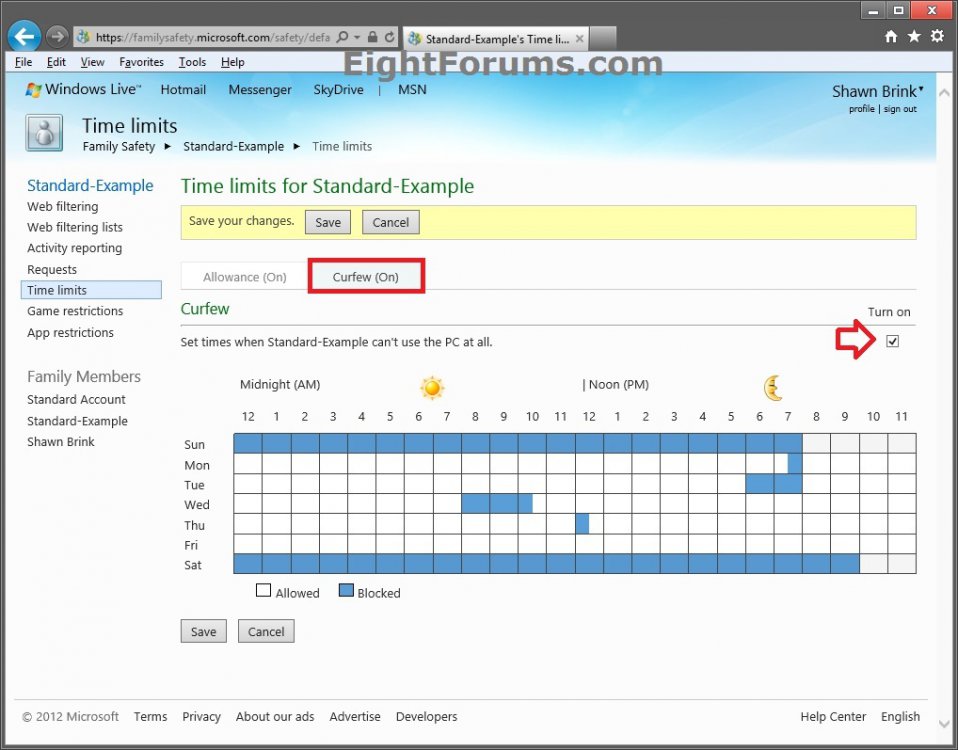The width and height of the screenshot is (958, 750).
Task: Open the Tools menu
Action: click(192, 62)
